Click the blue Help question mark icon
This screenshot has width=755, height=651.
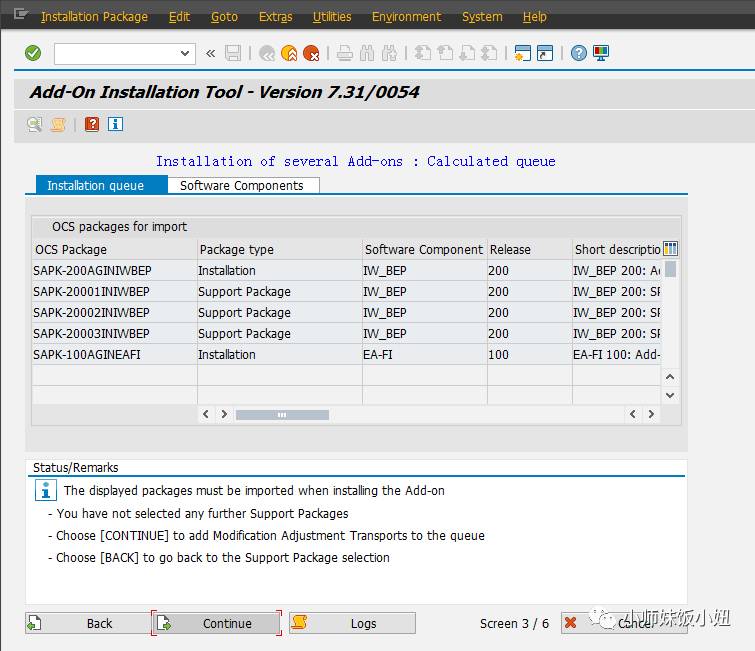(x=579, y=53)
